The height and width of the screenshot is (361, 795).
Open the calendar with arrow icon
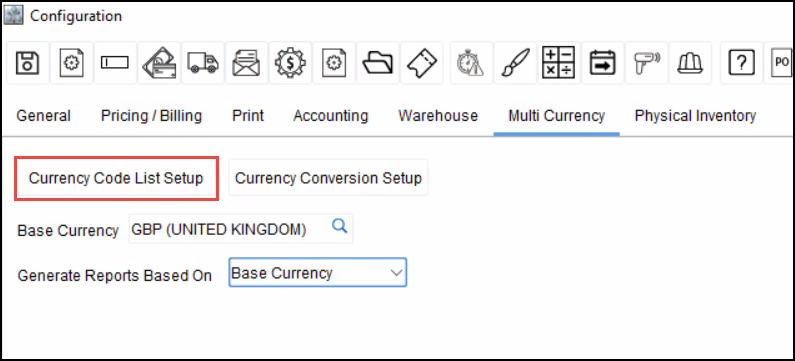click(602, 63)
